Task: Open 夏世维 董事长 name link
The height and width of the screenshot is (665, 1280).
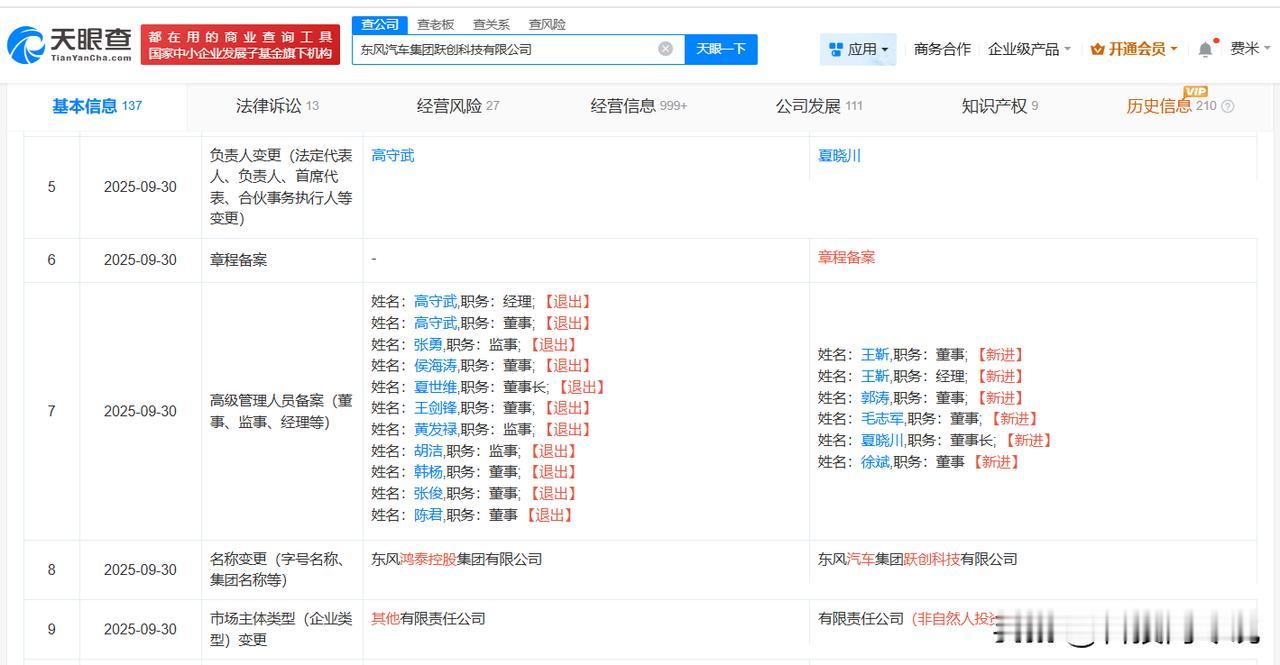Action: click(435, 386)
